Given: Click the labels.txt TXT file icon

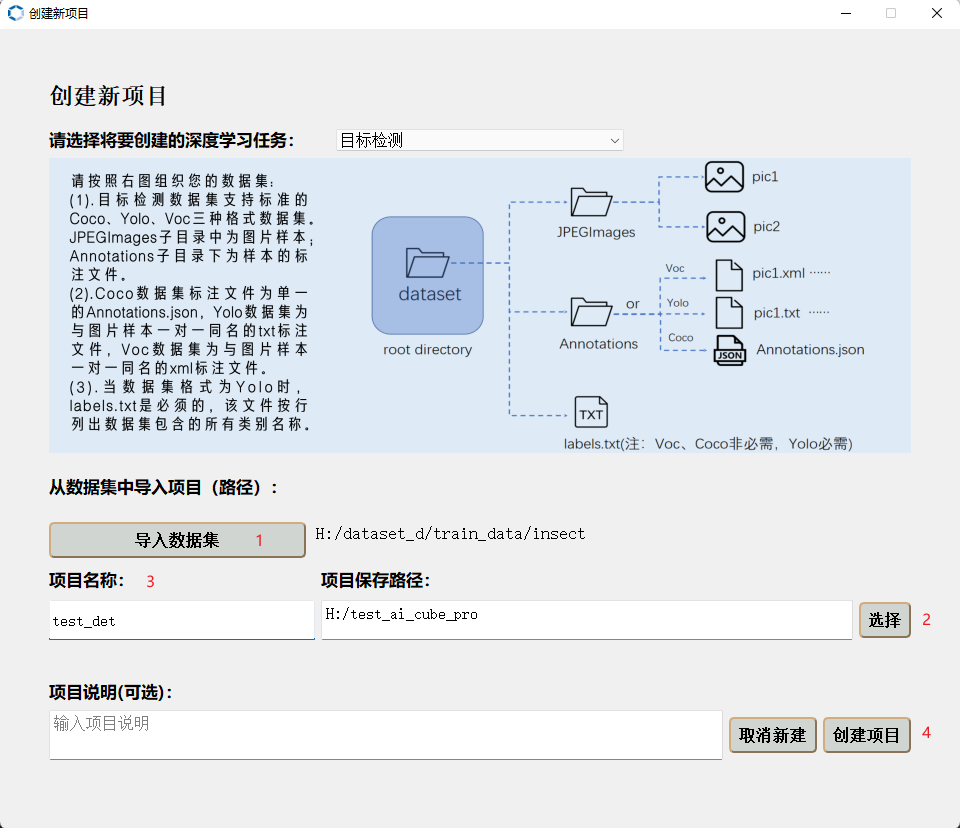Looking at the screenshot, I should 591,412.
